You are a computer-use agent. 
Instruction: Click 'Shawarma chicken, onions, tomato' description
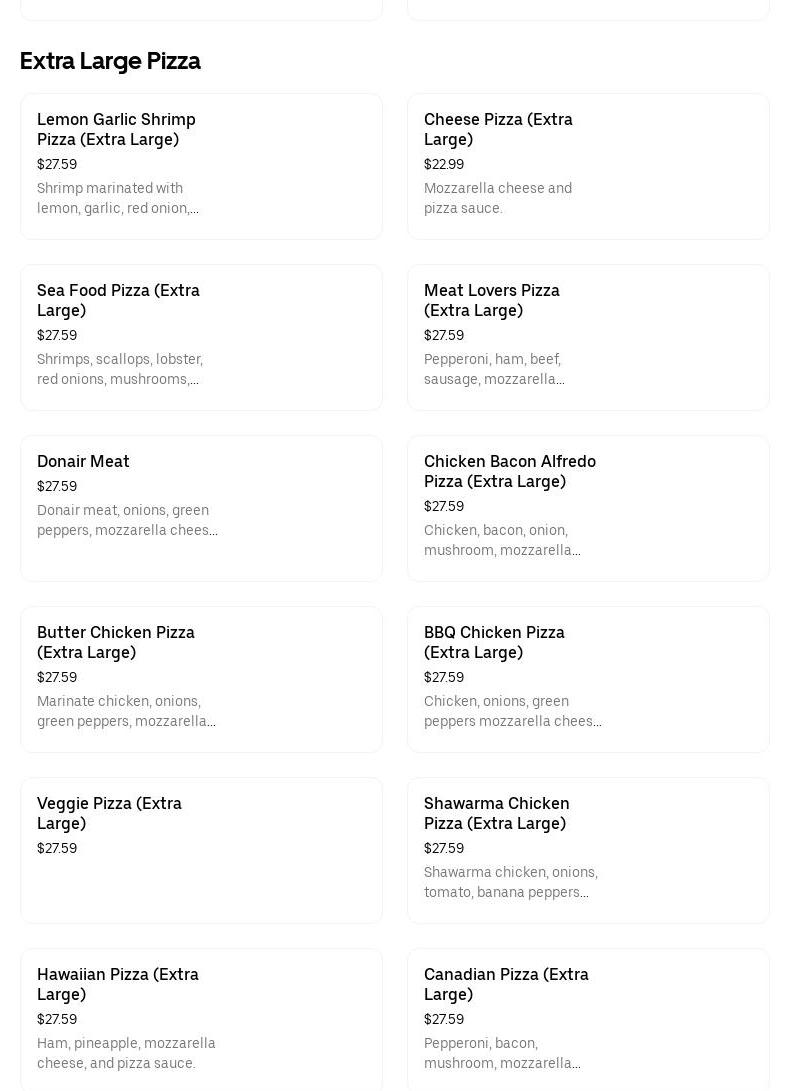(510, 882)
